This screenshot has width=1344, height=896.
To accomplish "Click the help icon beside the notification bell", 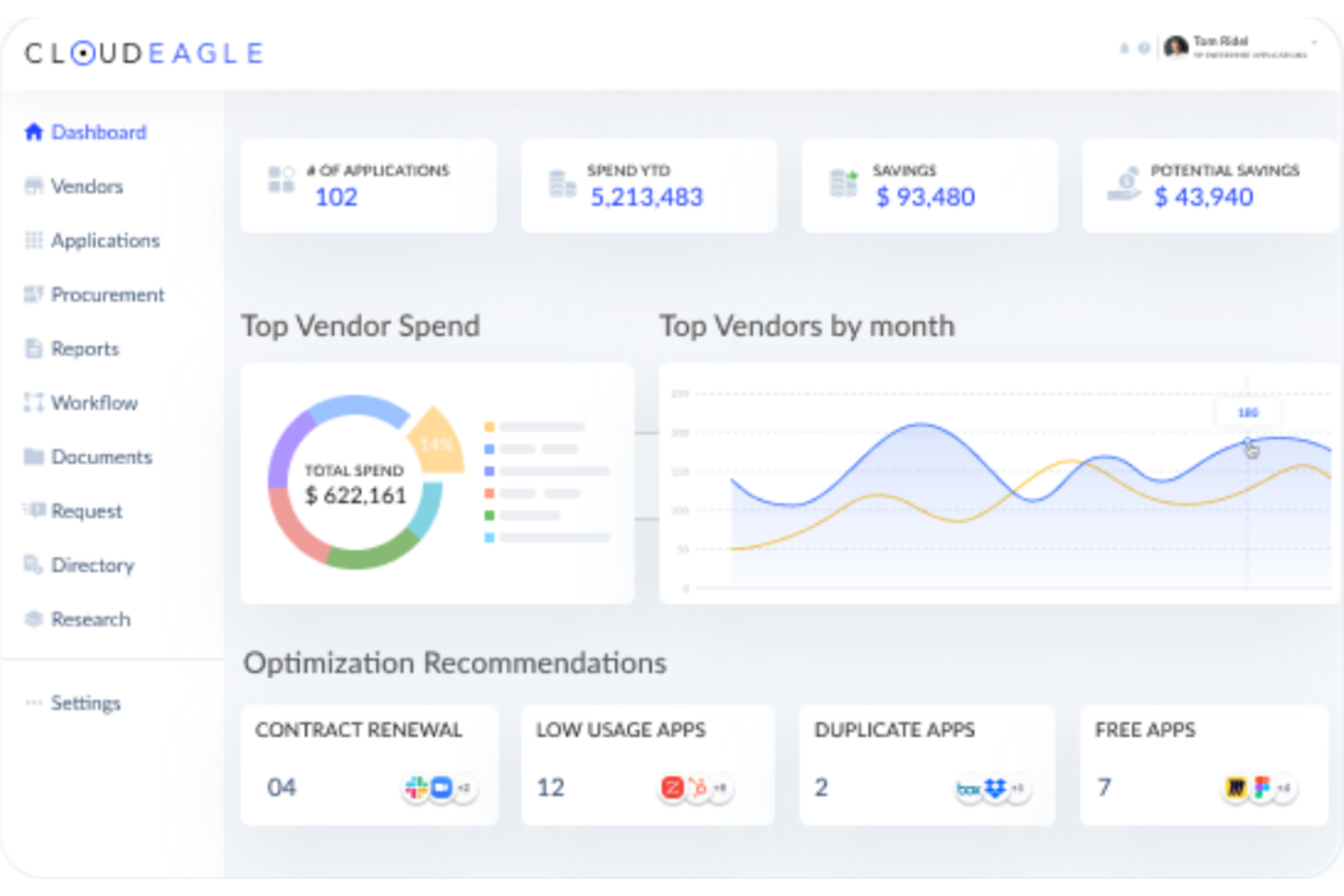I will [x=1144, y=48].
